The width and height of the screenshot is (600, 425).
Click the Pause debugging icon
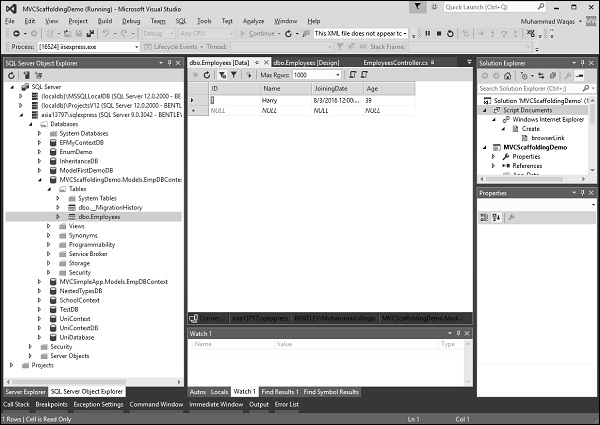pyautogui.click(x=426, y=33)
